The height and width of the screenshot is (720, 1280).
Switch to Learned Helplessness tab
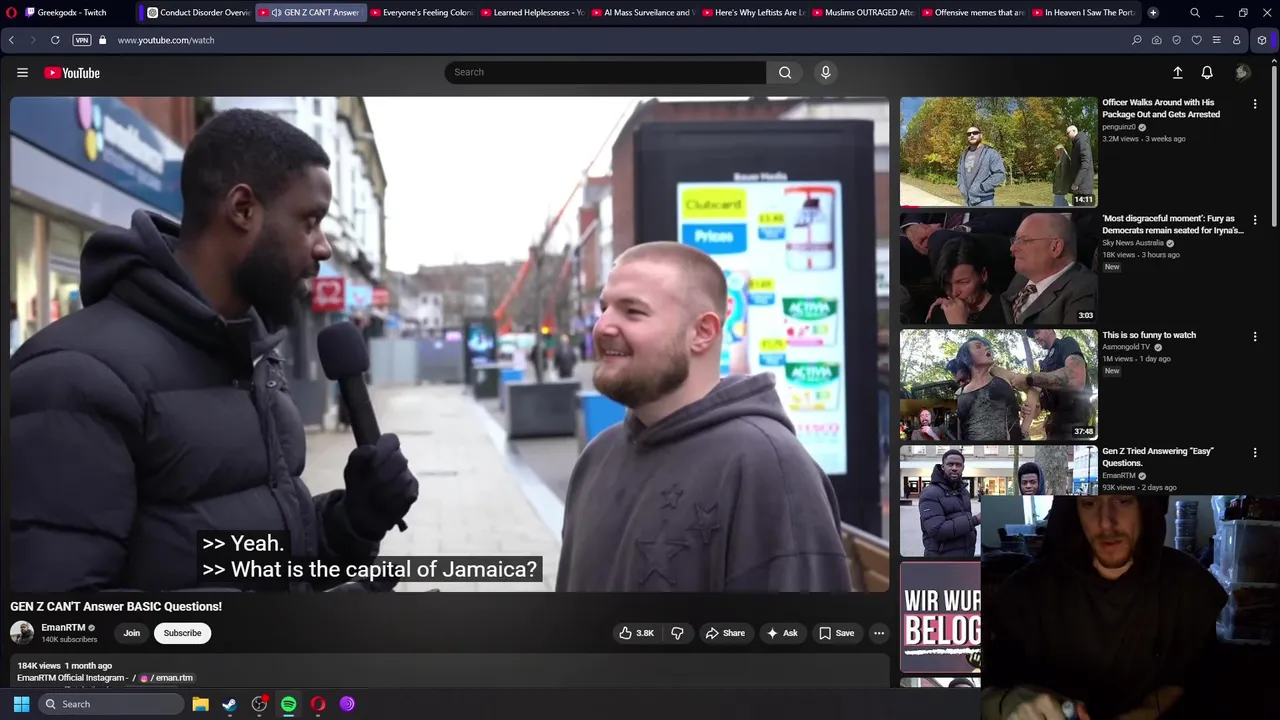[x=531, y=13]
